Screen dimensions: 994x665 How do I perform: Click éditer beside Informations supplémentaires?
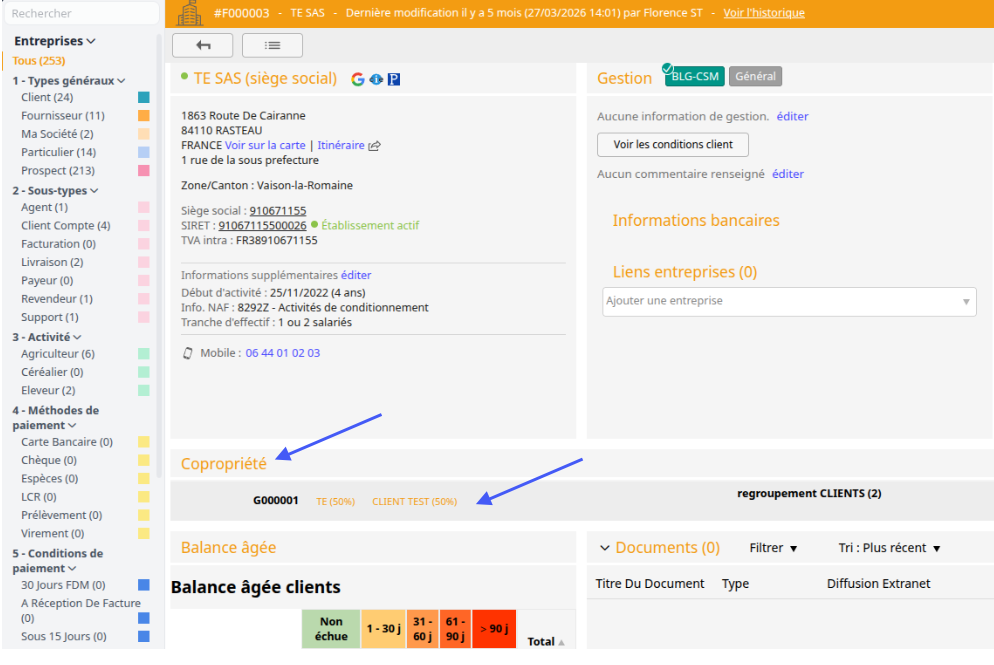[x=356, y=275]
